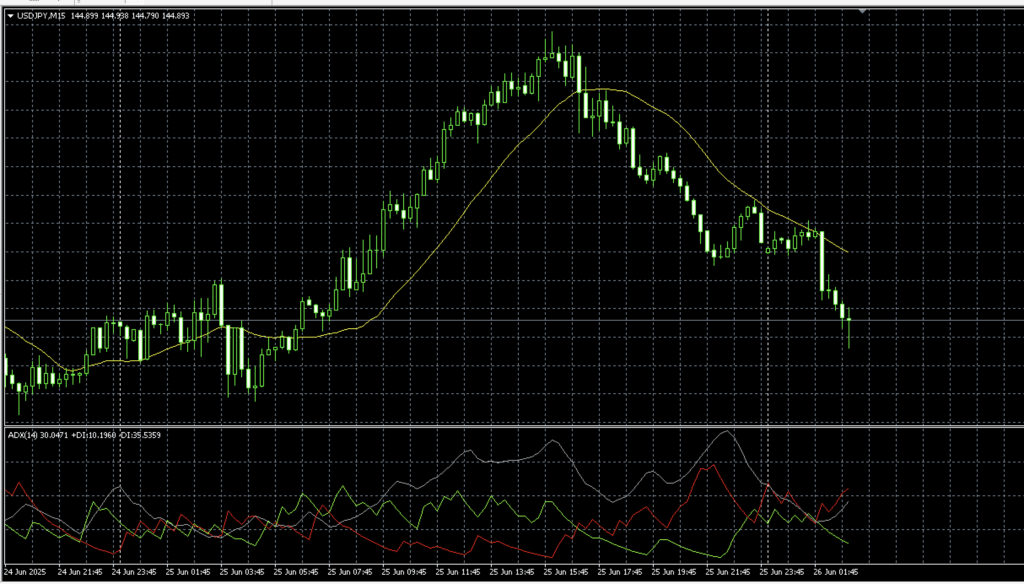This screenshot has width=1024, height=584.
Task: Click the ADX(14) indicator label
Action: click(20, 434)
